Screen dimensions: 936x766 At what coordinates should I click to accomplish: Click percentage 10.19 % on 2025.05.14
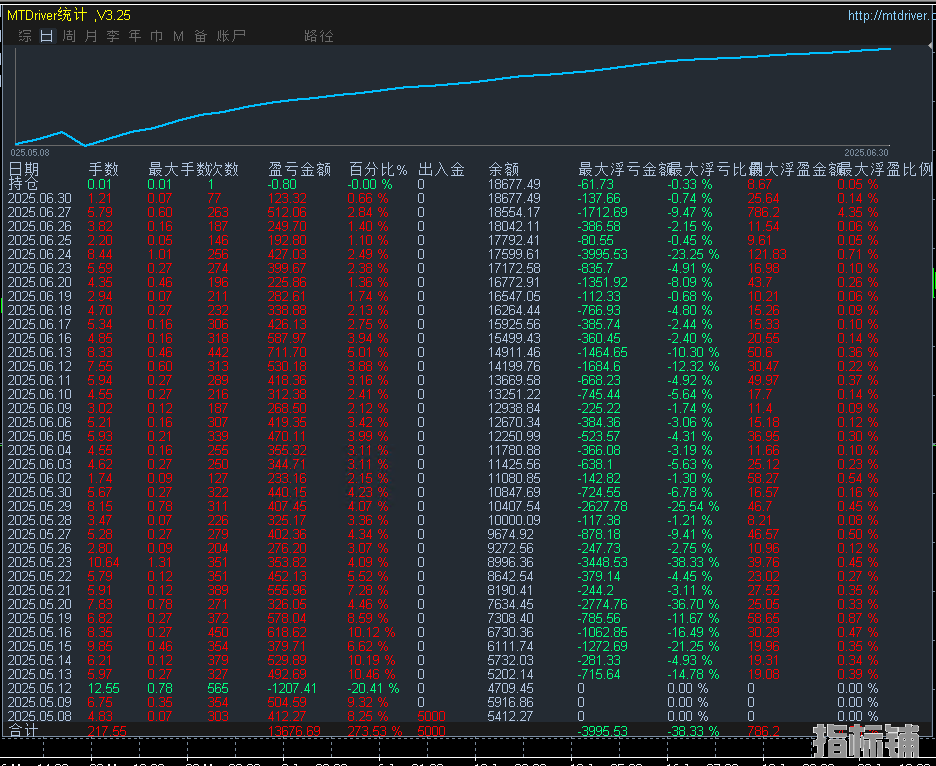pyautogui.click(x=371, y=660)
